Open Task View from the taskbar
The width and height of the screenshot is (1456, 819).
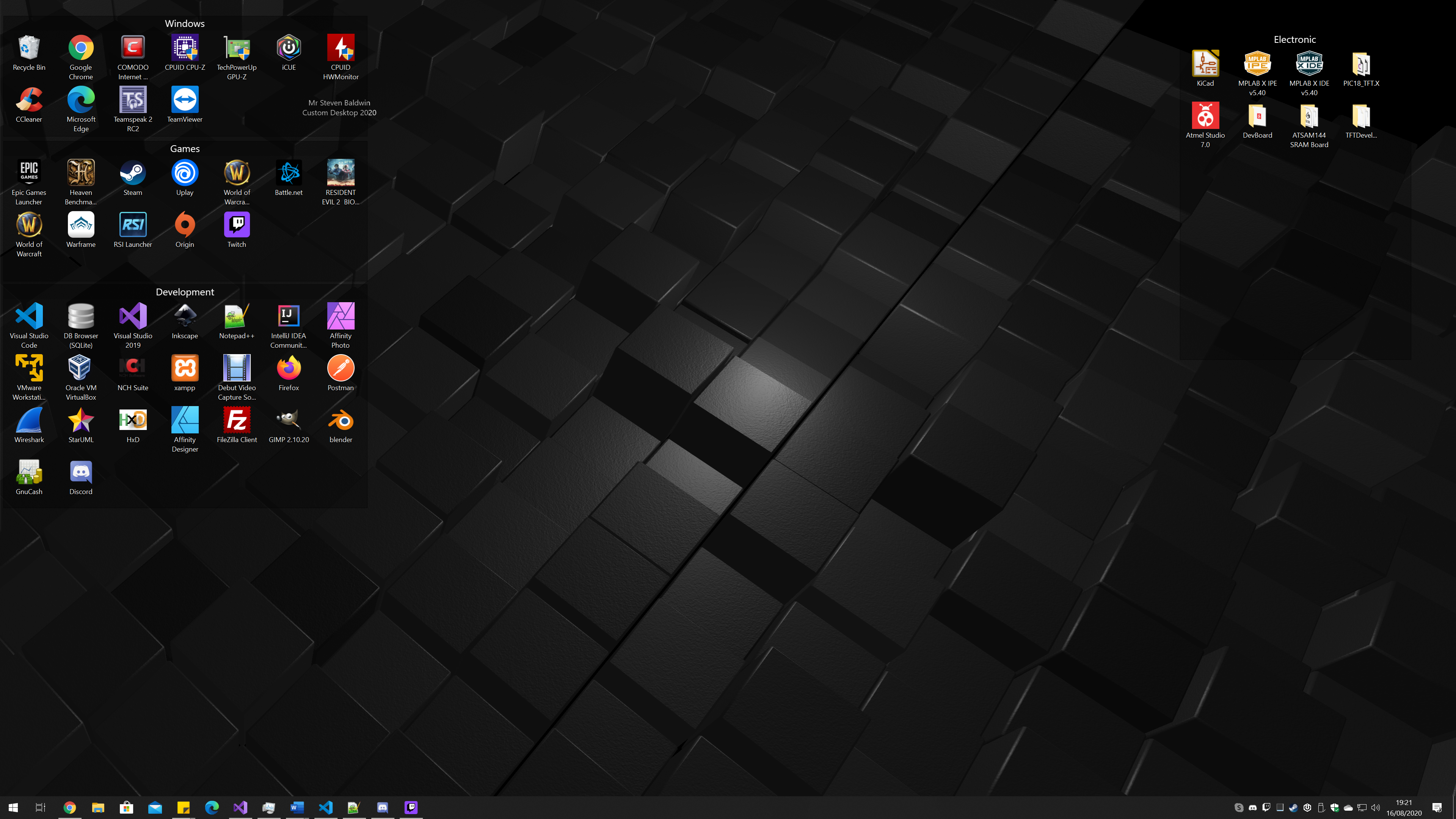pyautogui.click(x=40, y=807)
